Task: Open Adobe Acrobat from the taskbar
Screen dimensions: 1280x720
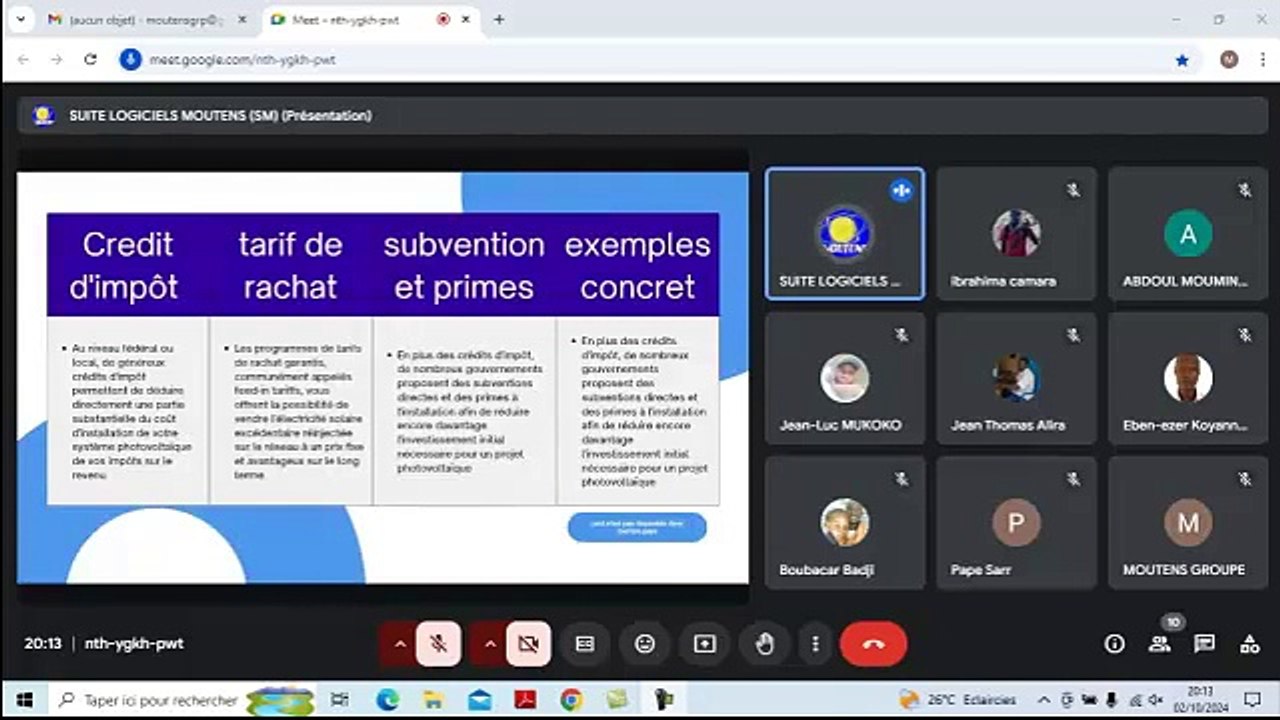Action: point(525,700)
